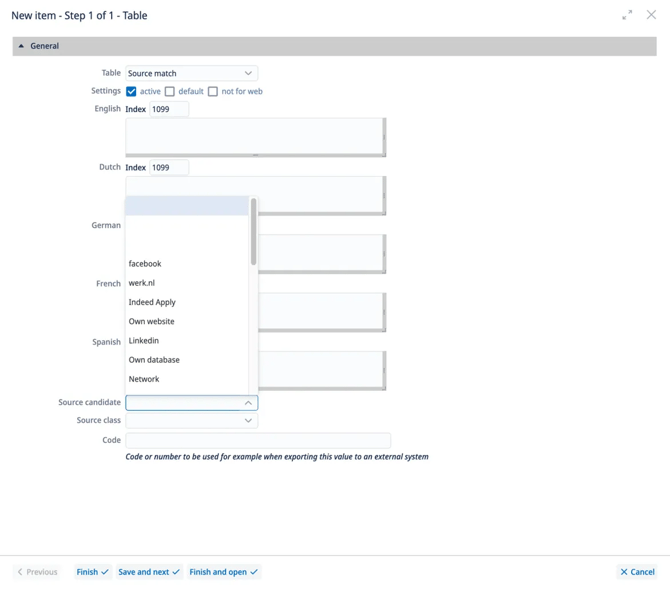Pick Indeed Apply option
The image size is (670, 592).
pyautogui.click(x=152, y=302)
